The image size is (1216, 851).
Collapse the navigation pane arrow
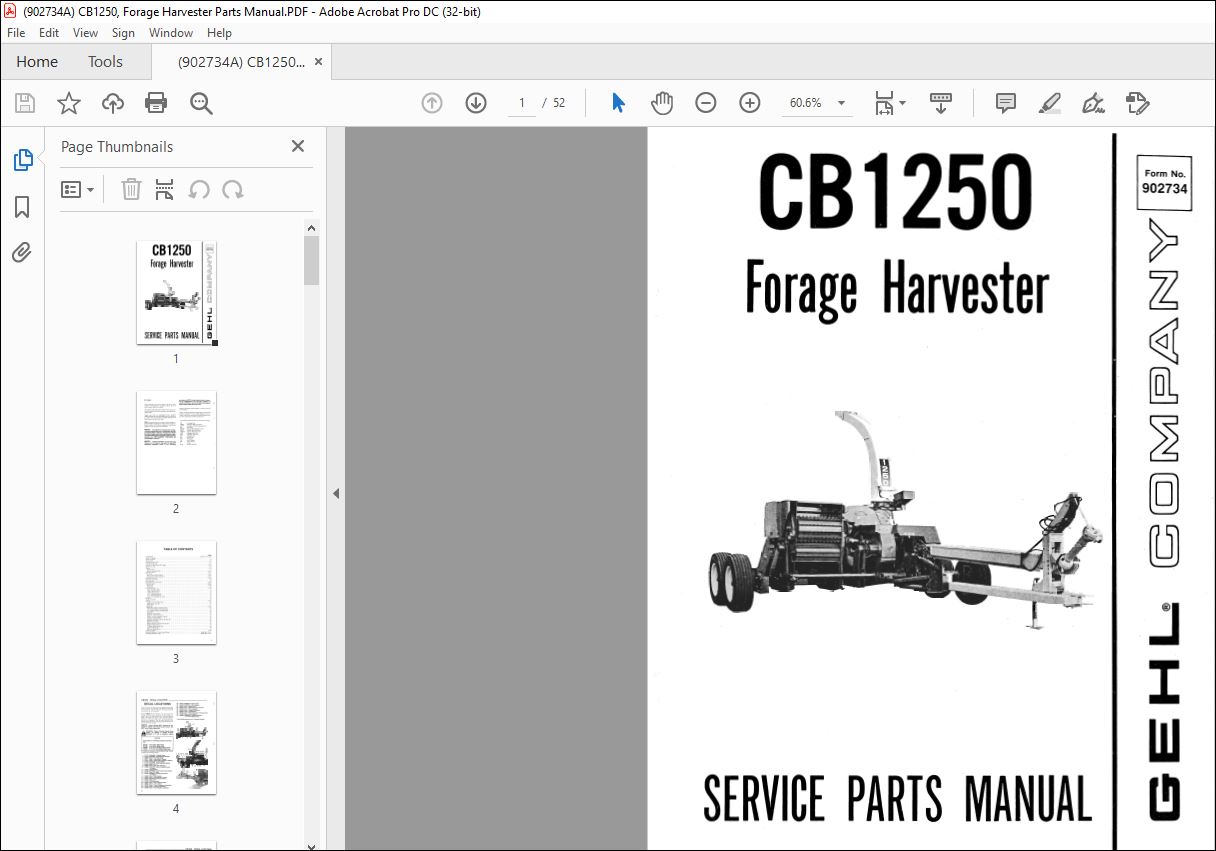(336, 494)
